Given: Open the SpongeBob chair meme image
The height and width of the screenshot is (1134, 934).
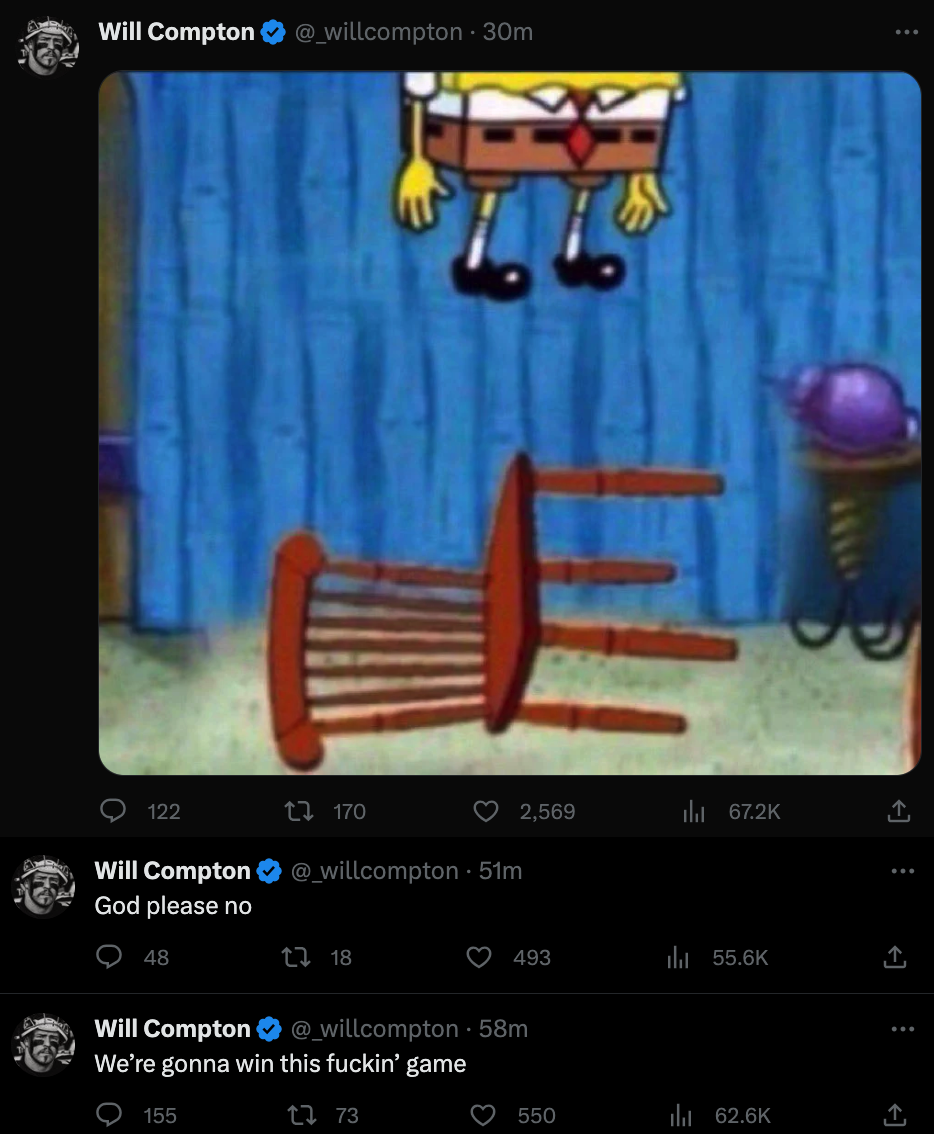Looking at the screenshot, I should [509, 422].
